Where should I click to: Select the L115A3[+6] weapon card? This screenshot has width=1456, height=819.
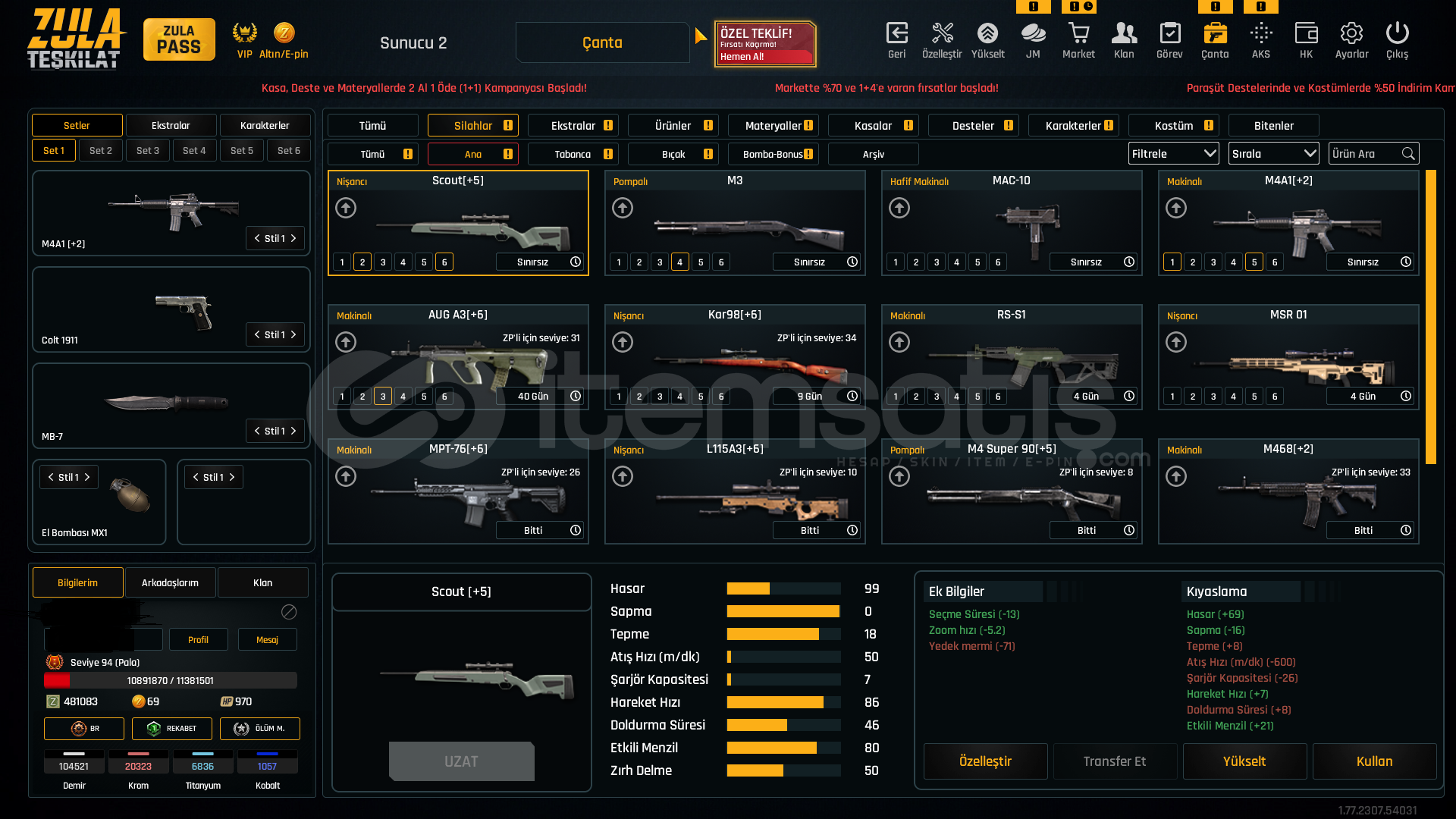[x=735, y=491]
